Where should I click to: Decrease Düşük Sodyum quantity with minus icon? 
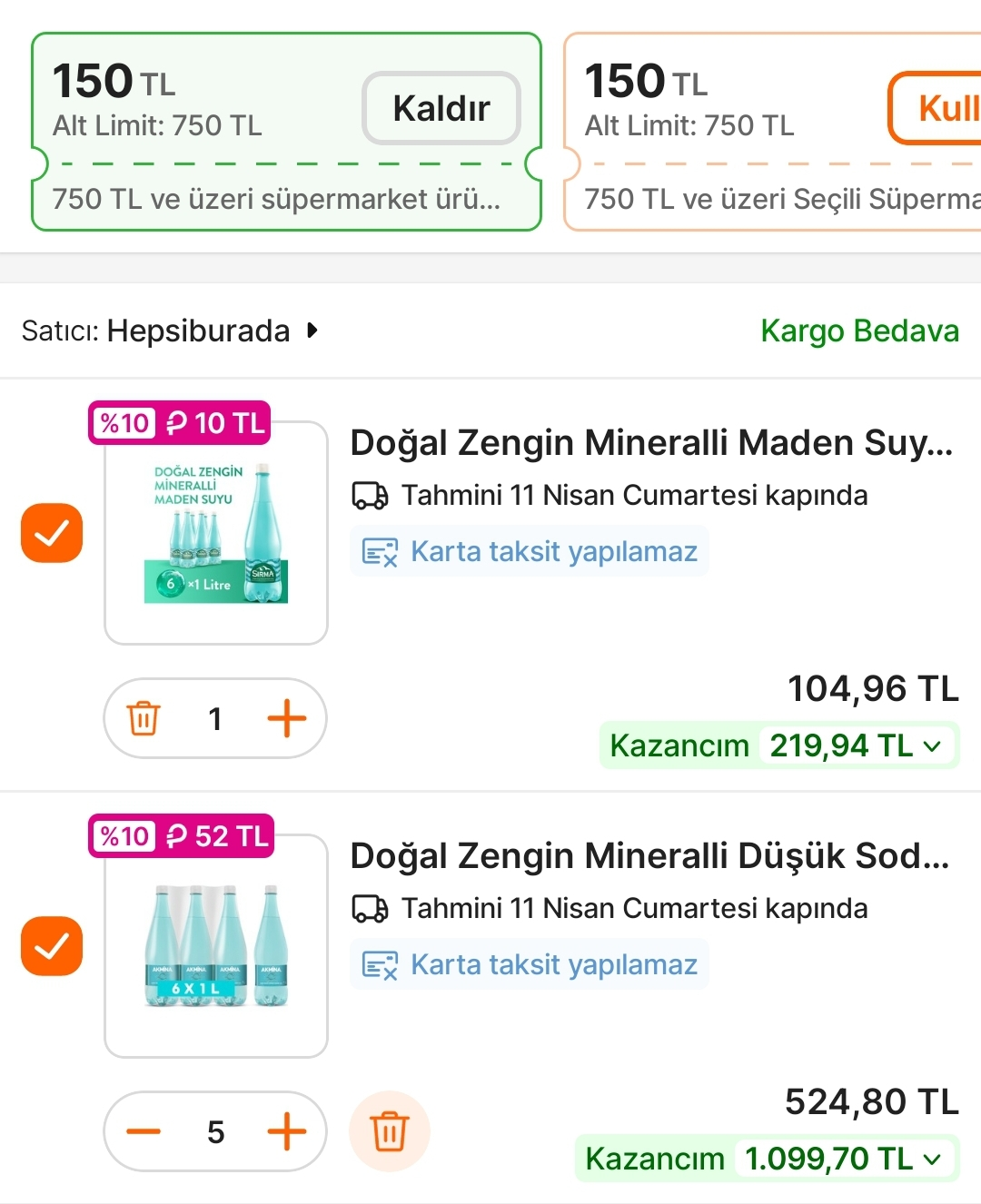click(144, 1131)
